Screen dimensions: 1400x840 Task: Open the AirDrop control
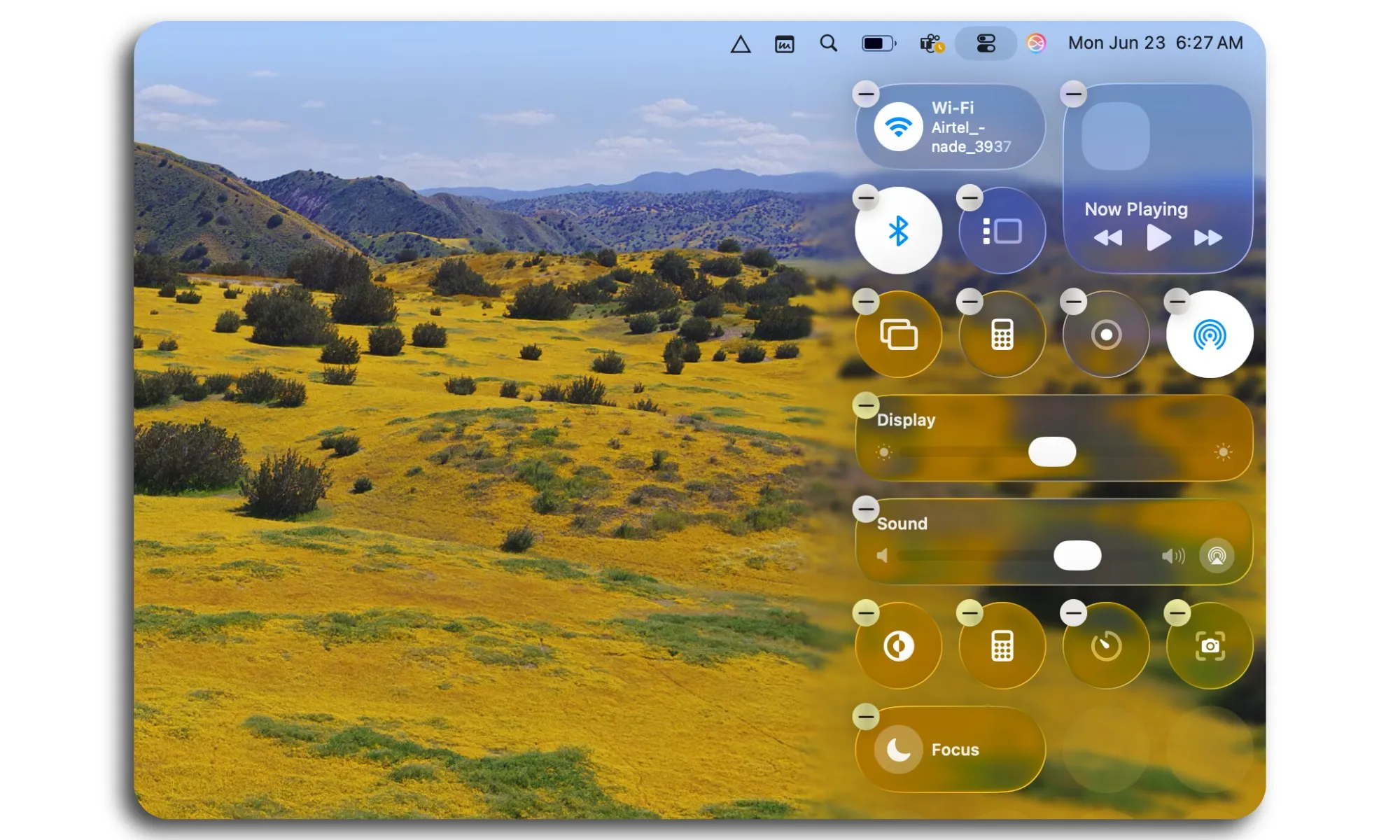click(x=1209, y=335)
